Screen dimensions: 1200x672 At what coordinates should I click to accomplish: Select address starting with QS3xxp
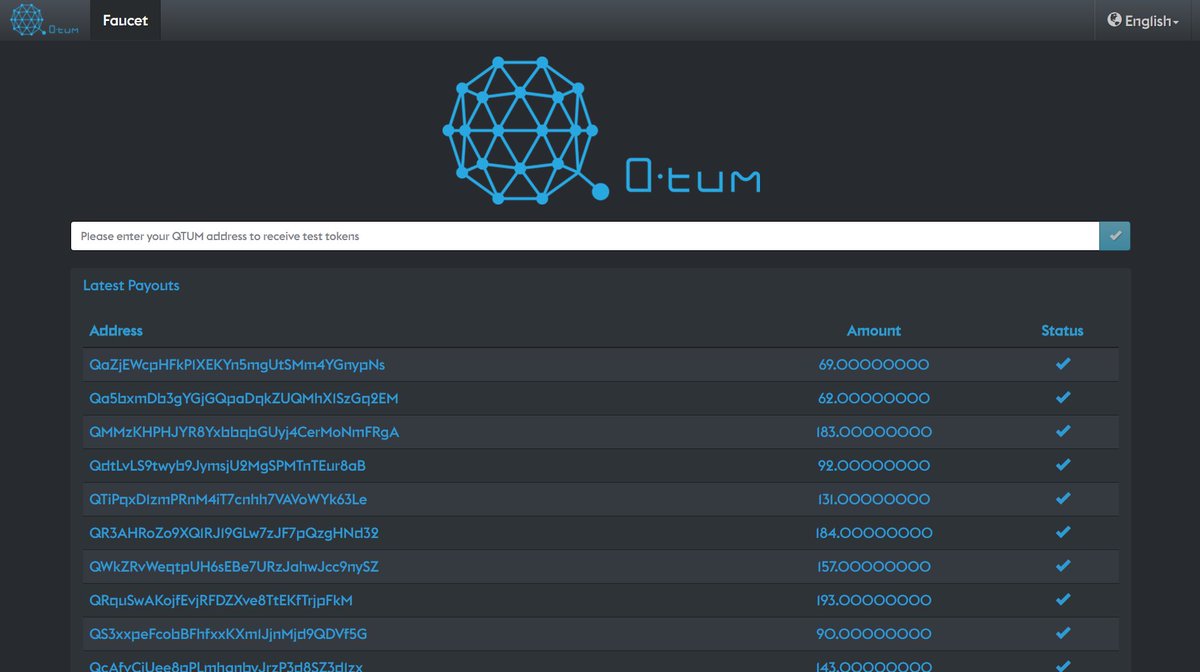[x=228, y=634]
